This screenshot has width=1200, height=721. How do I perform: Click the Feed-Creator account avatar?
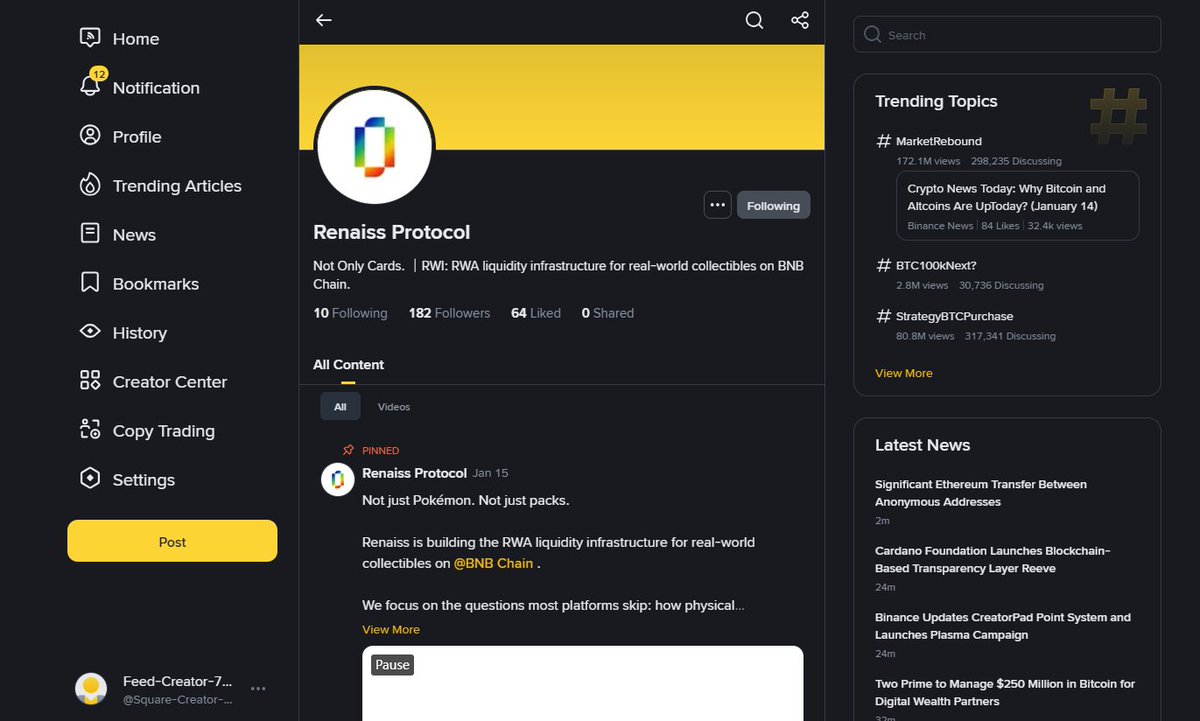(91, 689)
